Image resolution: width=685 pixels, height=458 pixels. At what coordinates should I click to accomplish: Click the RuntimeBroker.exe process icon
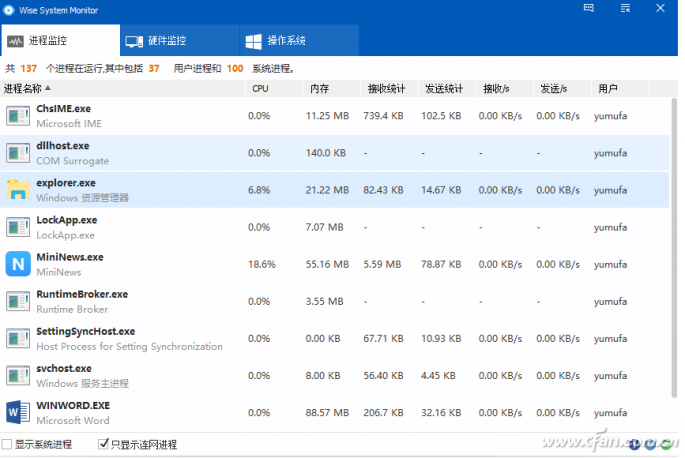tap(18, 302)
